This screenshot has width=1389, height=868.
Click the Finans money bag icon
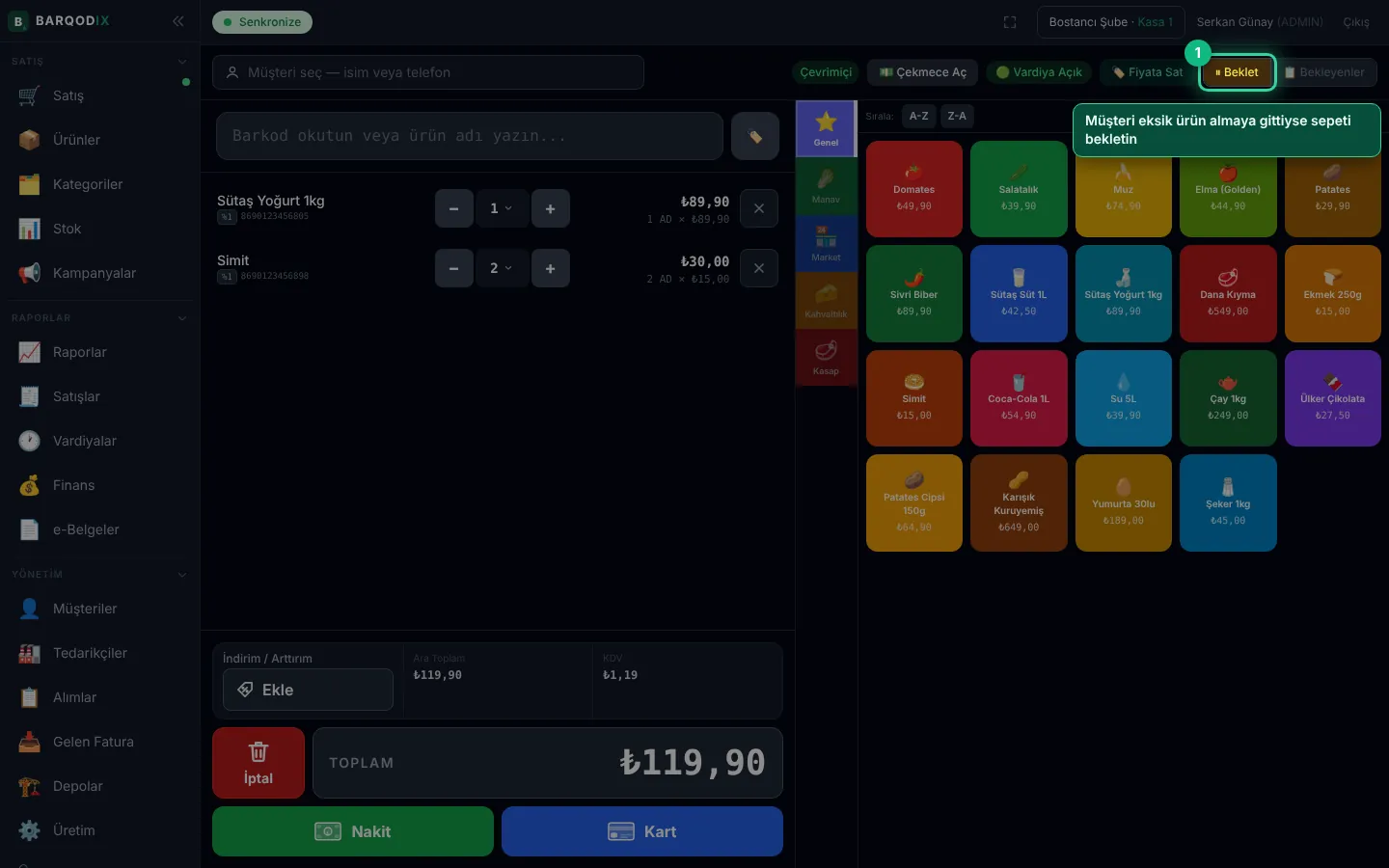[x=30, y=485]
